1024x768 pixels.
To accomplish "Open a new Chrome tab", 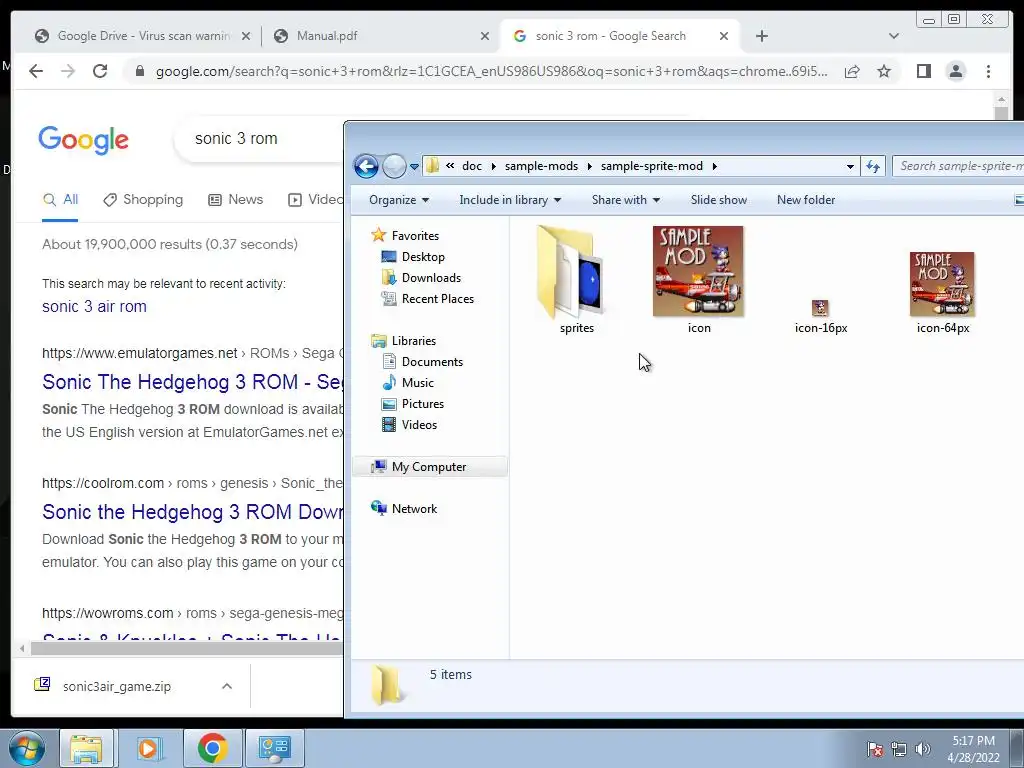I will (x=761, y=36).
